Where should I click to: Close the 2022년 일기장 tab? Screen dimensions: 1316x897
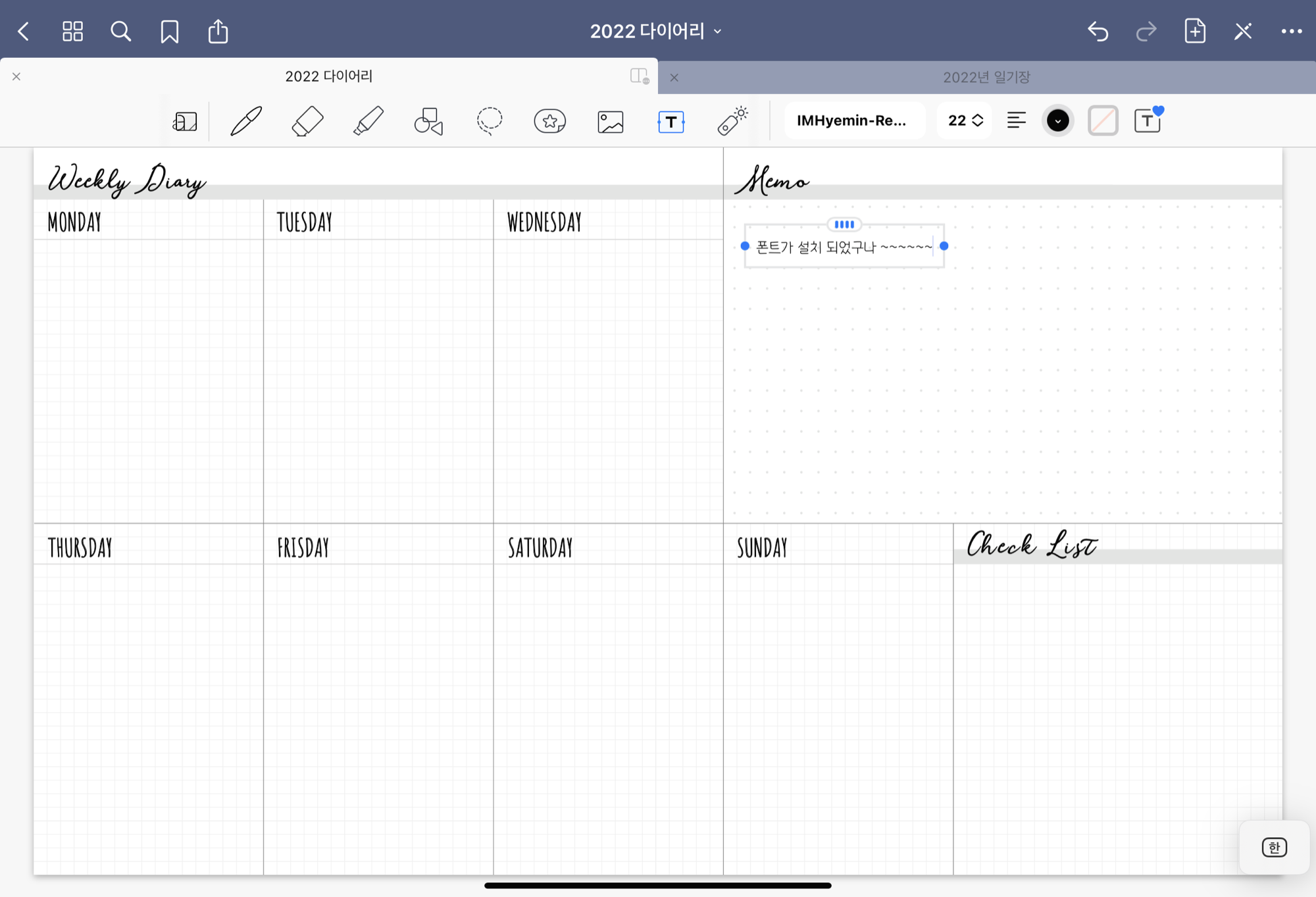[674, 78]
